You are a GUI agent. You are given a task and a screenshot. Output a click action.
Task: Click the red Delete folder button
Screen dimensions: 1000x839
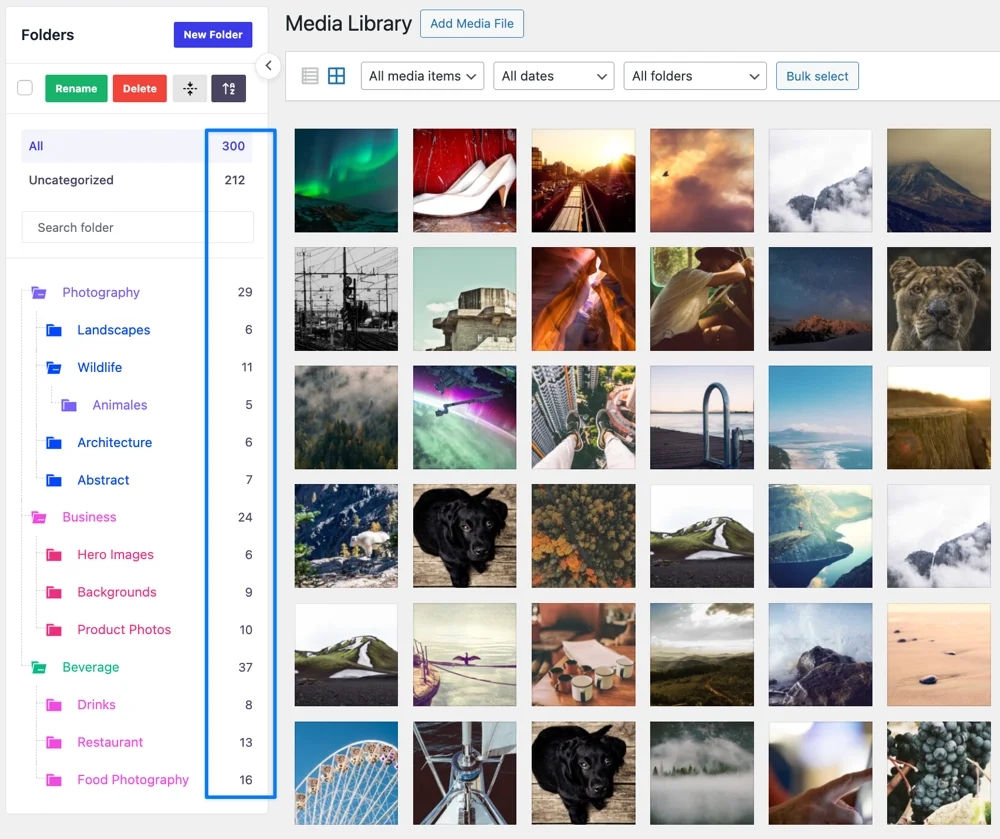(x=139, y=88)
